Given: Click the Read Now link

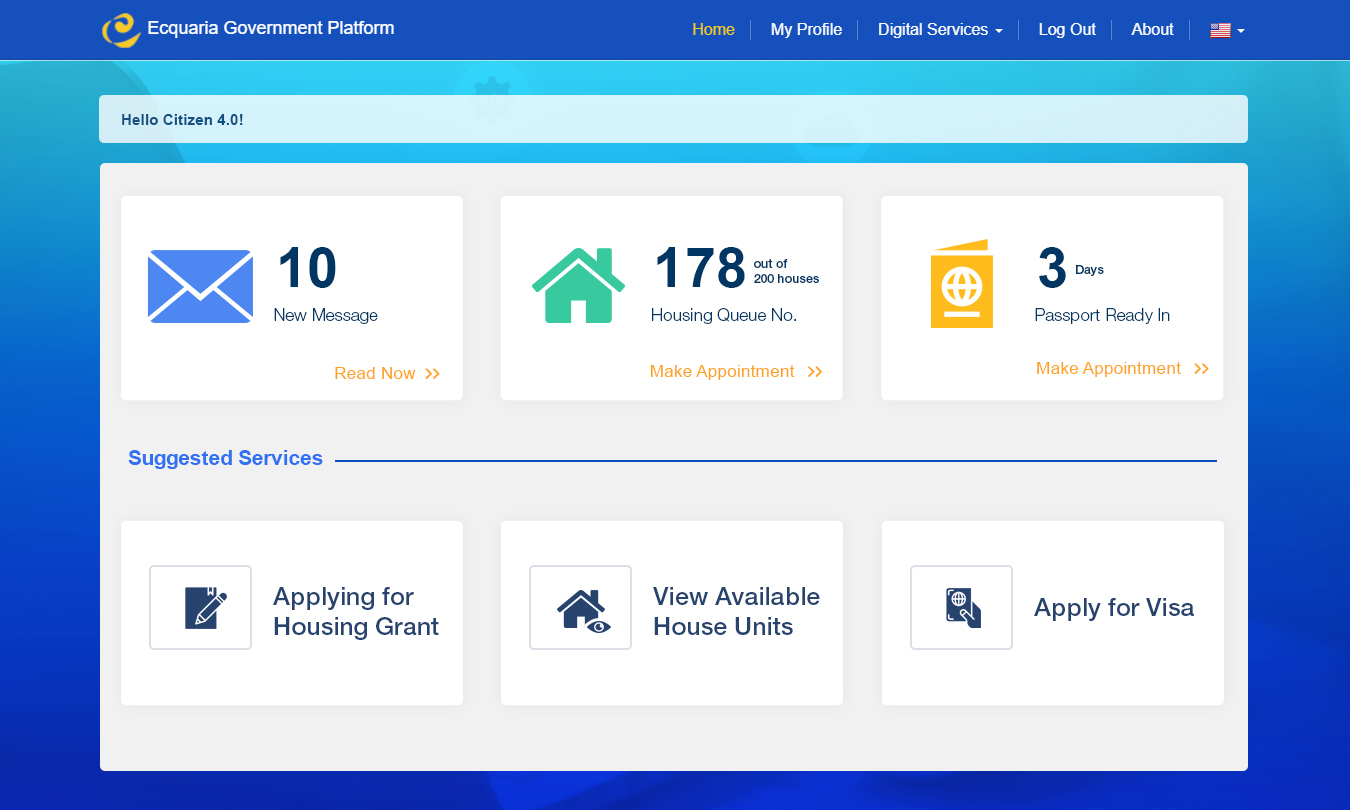Looking at the screenshot, I should [x=375, y=374].
